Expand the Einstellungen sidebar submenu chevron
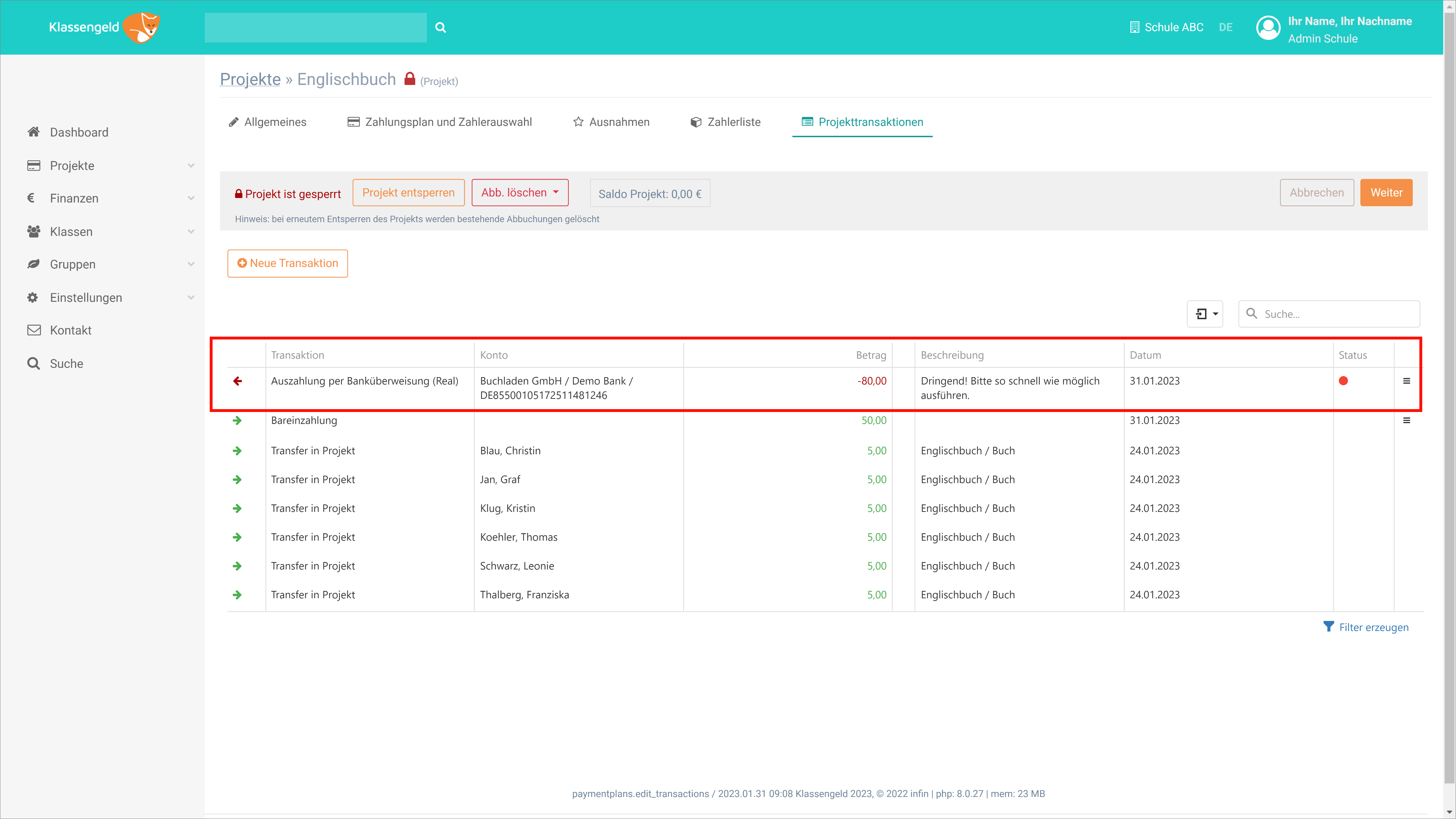1456x819 pixels. (x=191, y=298)
